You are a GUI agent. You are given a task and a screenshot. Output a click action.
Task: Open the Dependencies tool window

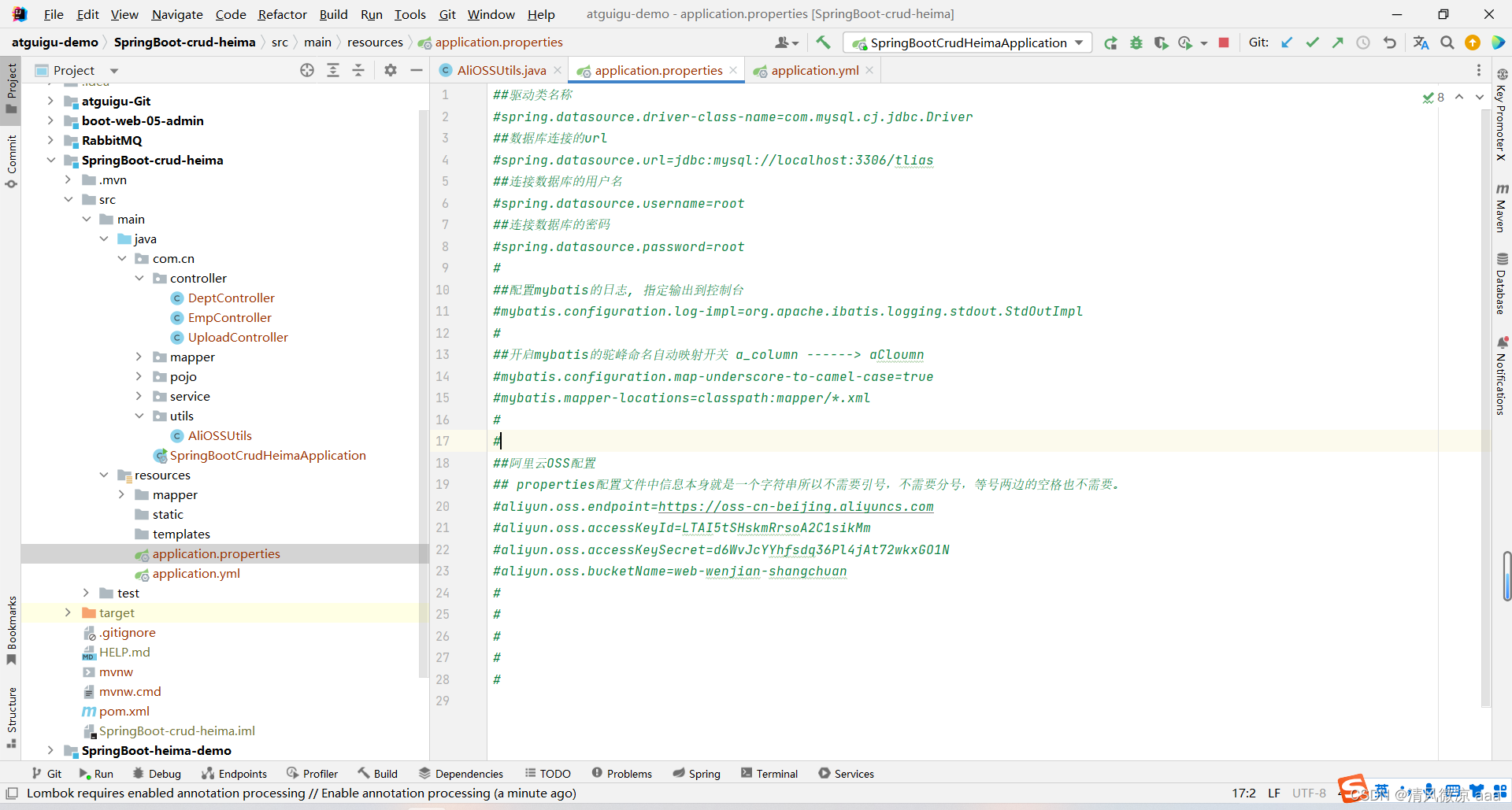click(x=461, y=774)
